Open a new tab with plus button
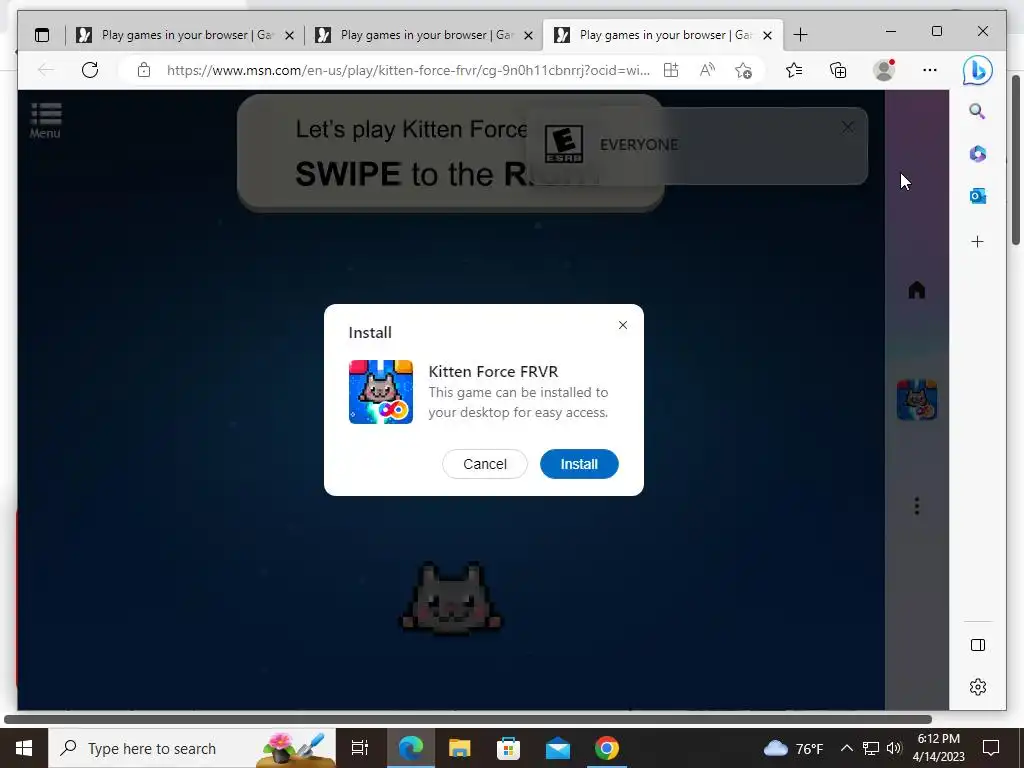The width and height of the screenshot is (1024, 768). pos(801,35)
